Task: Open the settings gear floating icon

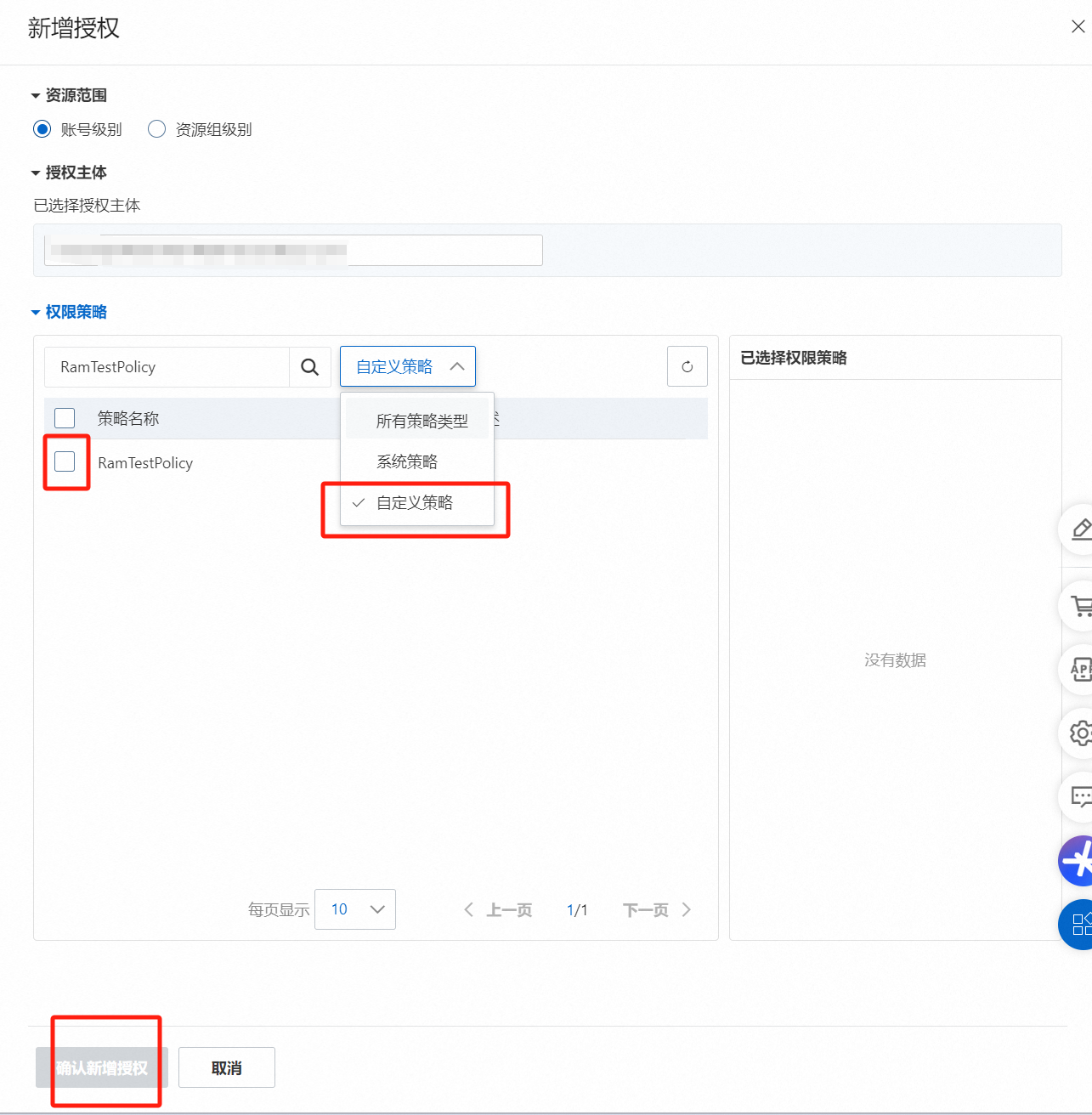Action: point(1079,733)
